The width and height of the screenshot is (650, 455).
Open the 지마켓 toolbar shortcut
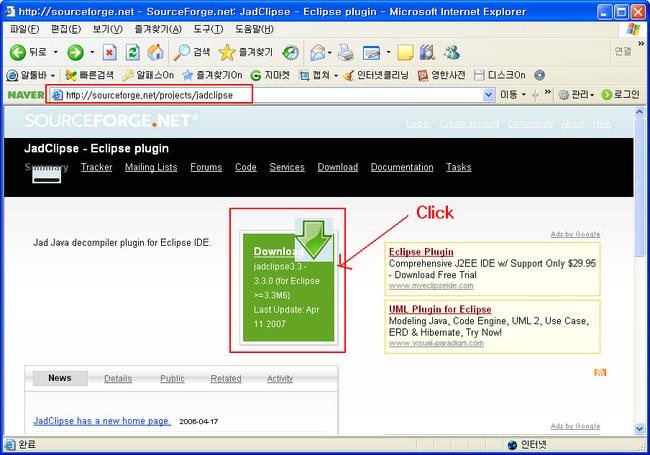pos(270,75)
